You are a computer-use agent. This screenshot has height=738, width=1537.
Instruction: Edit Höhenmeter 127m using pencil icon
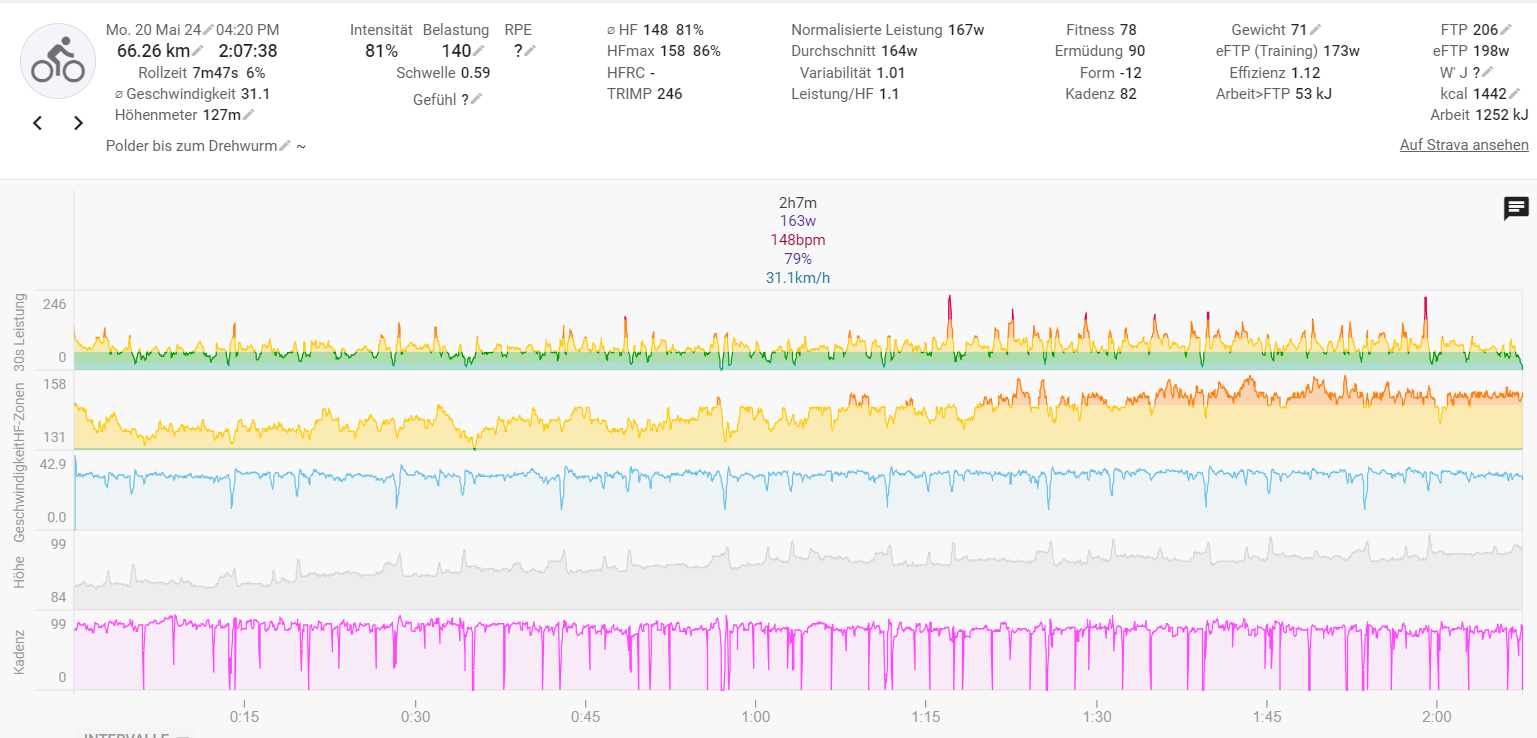pos(248,115)
